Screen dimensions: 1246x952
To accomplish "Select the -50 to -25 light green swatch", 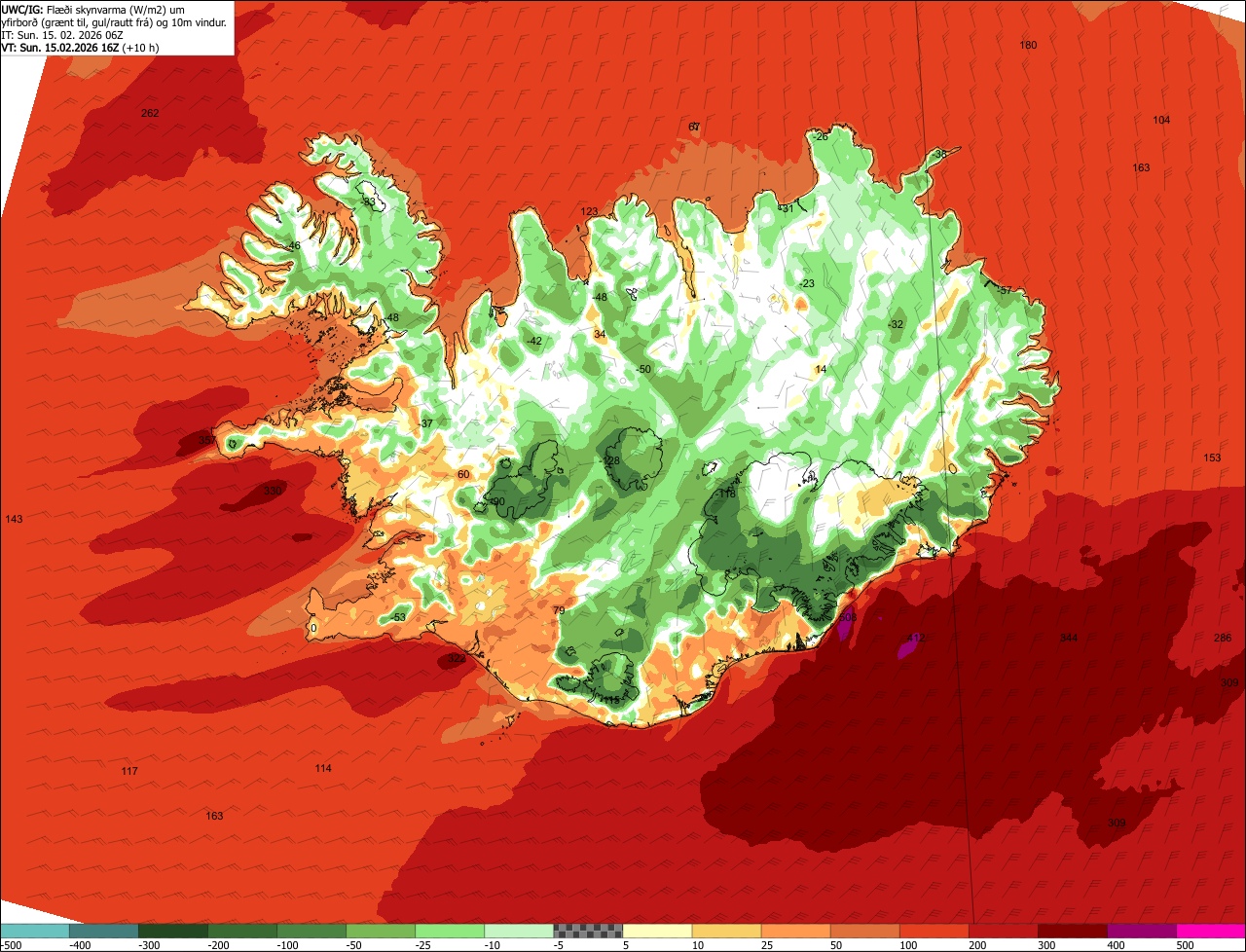I will pyautogui.click(x=381, y=931).
